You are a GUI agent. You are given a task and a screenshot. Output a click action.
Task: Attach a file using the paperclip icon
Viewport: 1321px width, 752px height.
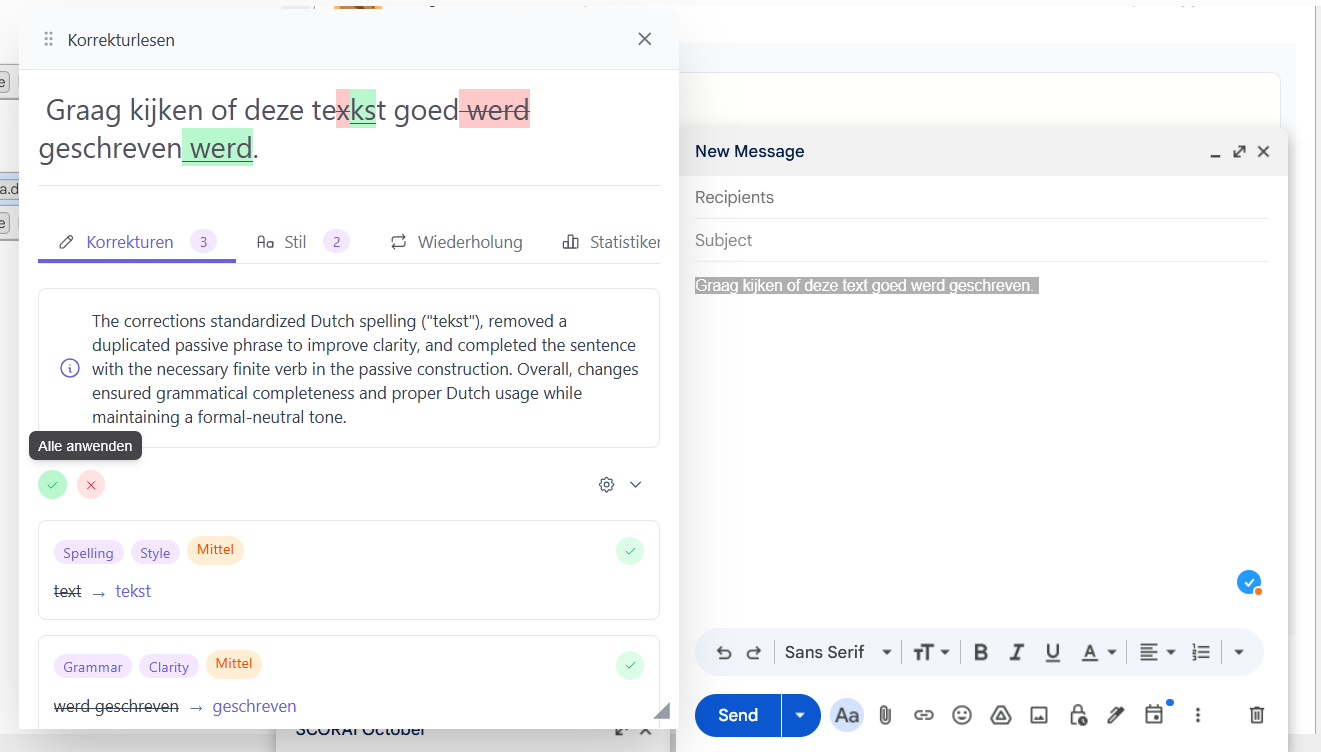(x=885, y=715)
